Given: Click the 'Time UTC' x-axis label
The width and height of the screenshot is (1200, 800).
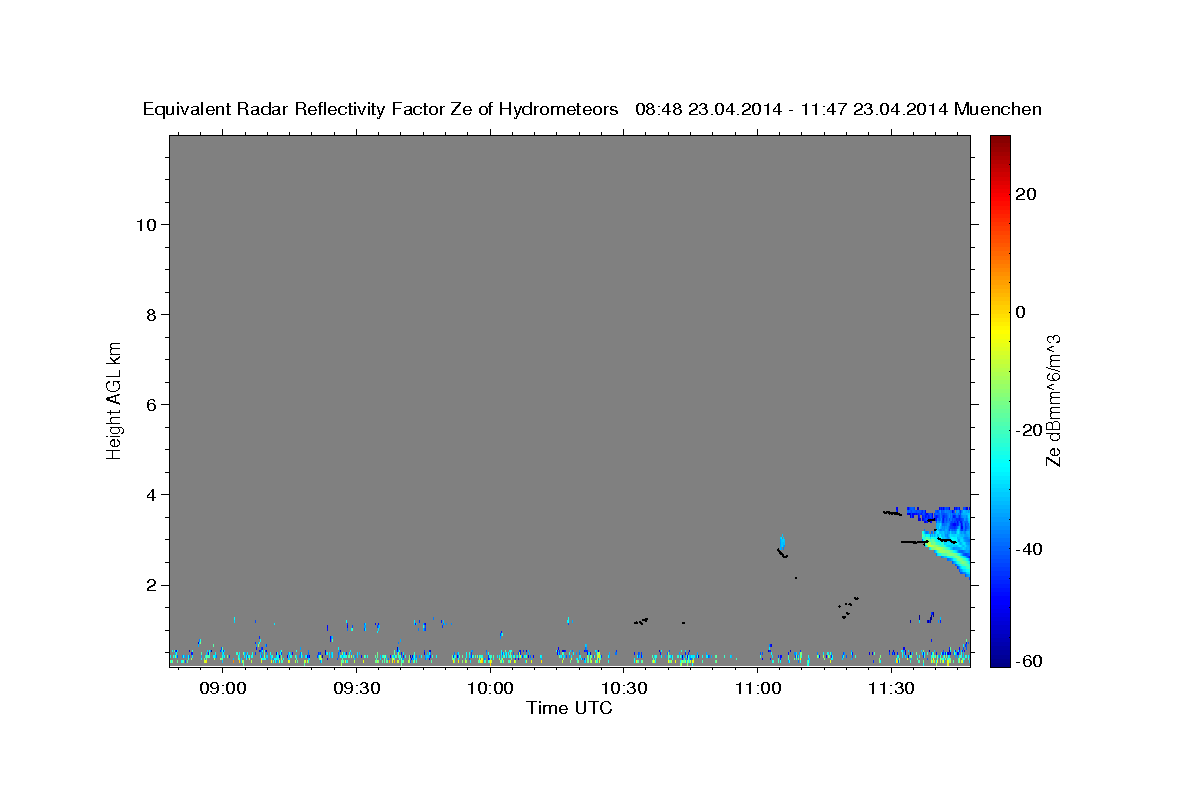Looking at the screenshot, I should tap(569, 708).
